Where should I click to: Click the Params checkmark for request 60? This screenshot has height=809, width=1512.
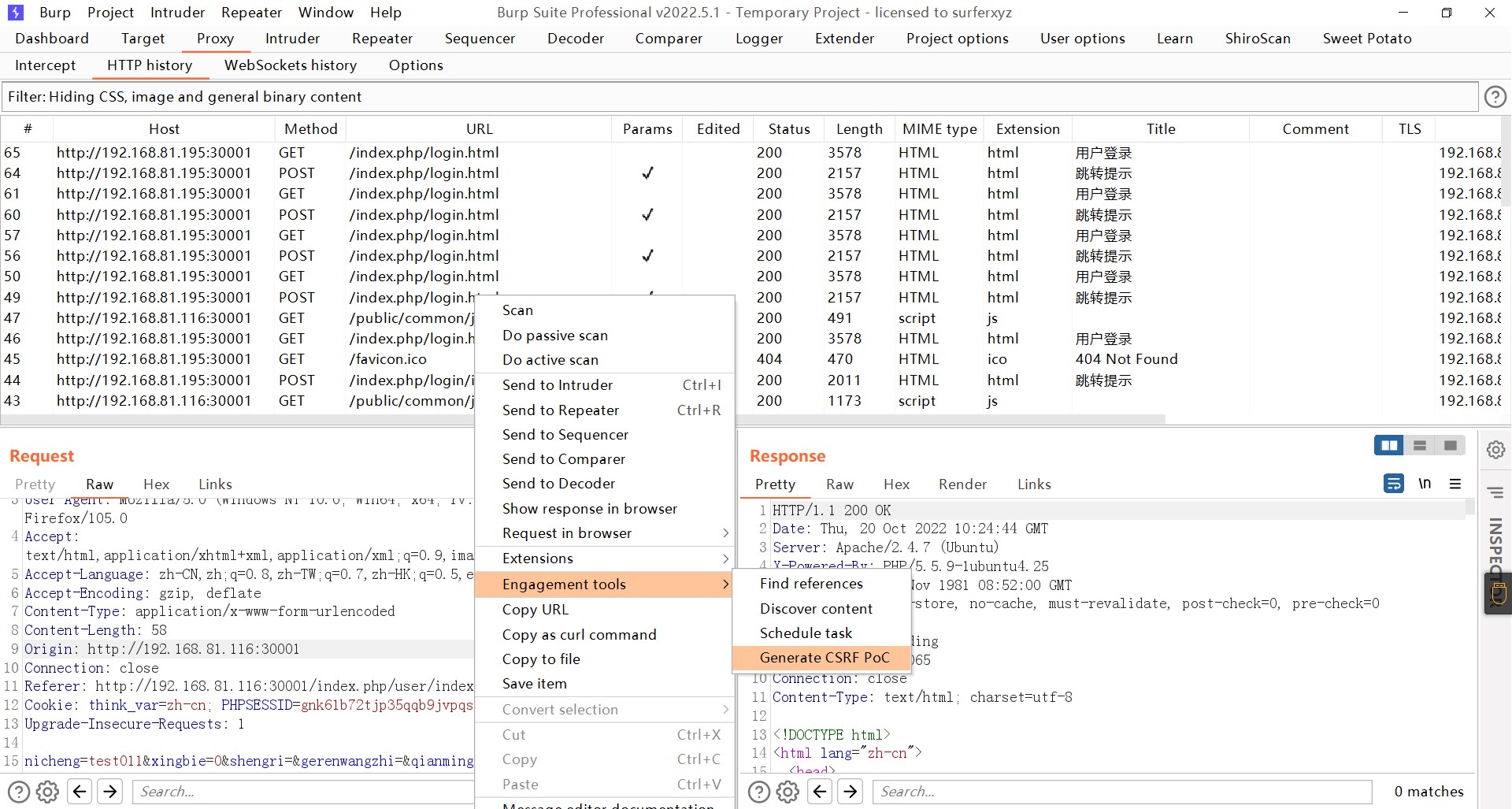coord(647,214)
